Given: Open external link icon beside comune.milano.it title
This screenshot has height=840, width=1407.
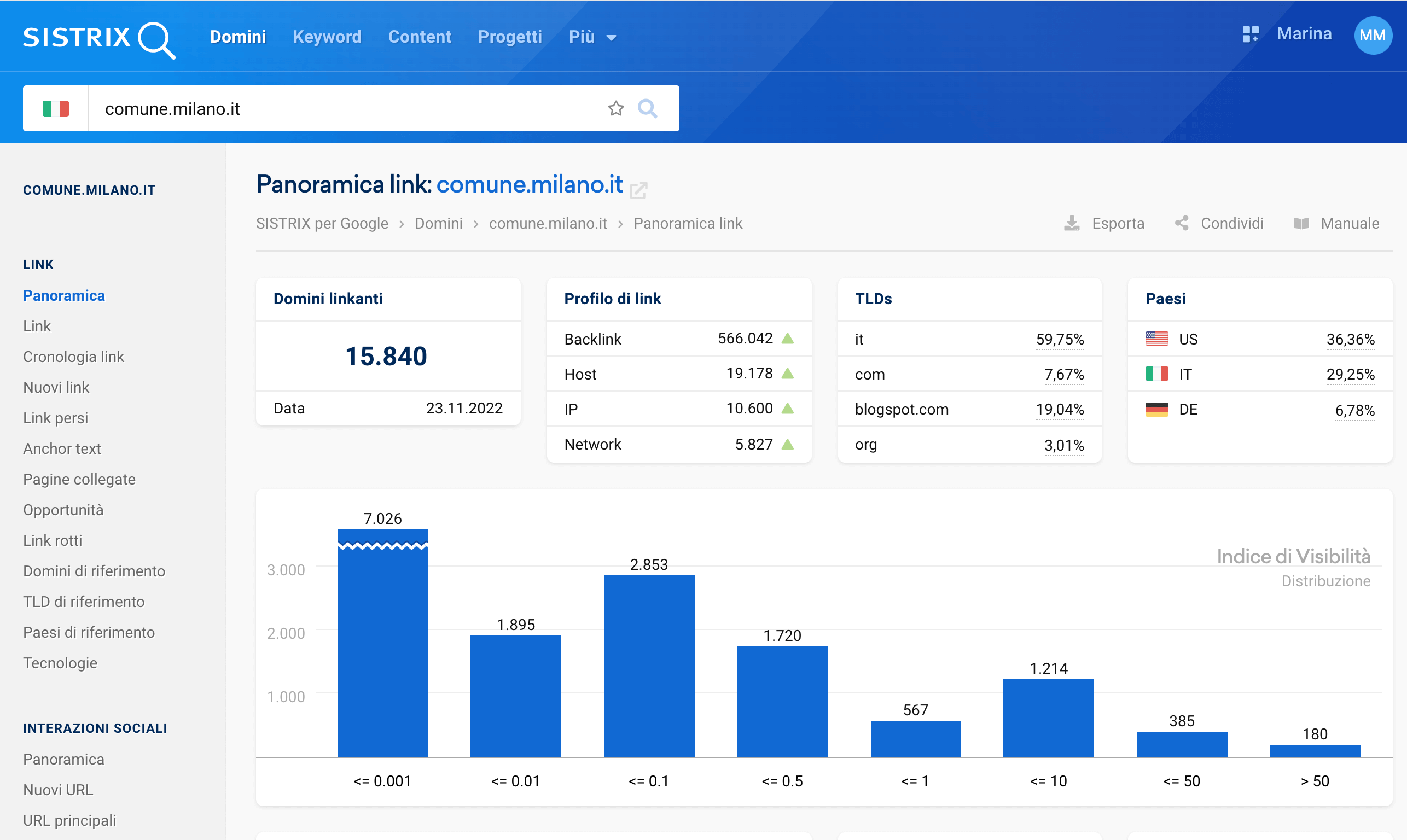Looking at the screenshot, I should [638, 190].
